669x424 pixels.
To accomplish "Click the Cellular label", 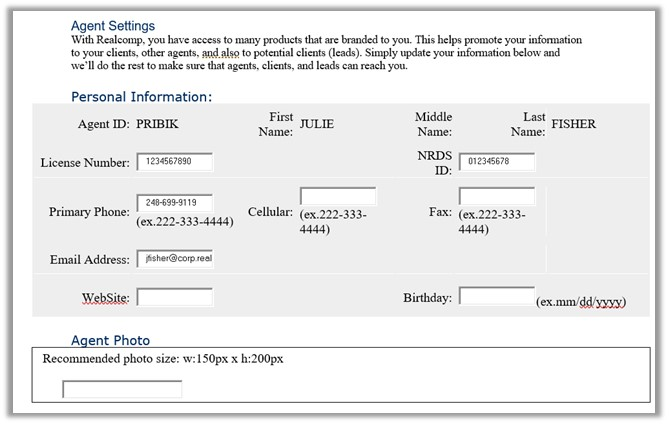I will tap(270, 212).
